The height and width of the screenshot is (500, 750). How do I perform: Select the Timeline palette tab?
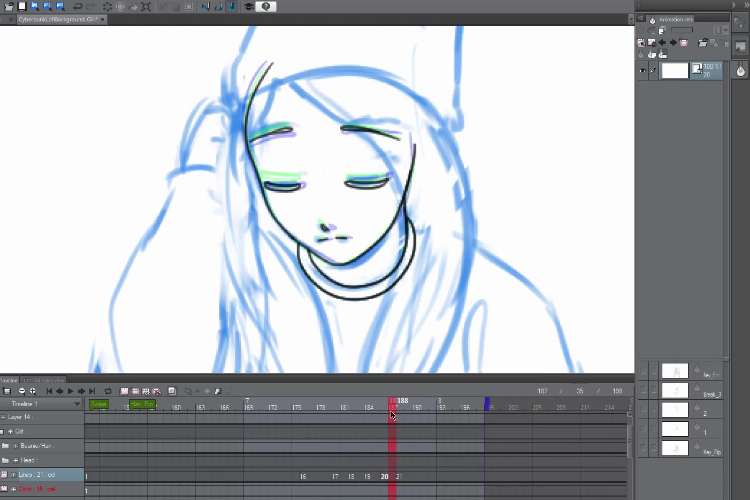tap(9, 380)
